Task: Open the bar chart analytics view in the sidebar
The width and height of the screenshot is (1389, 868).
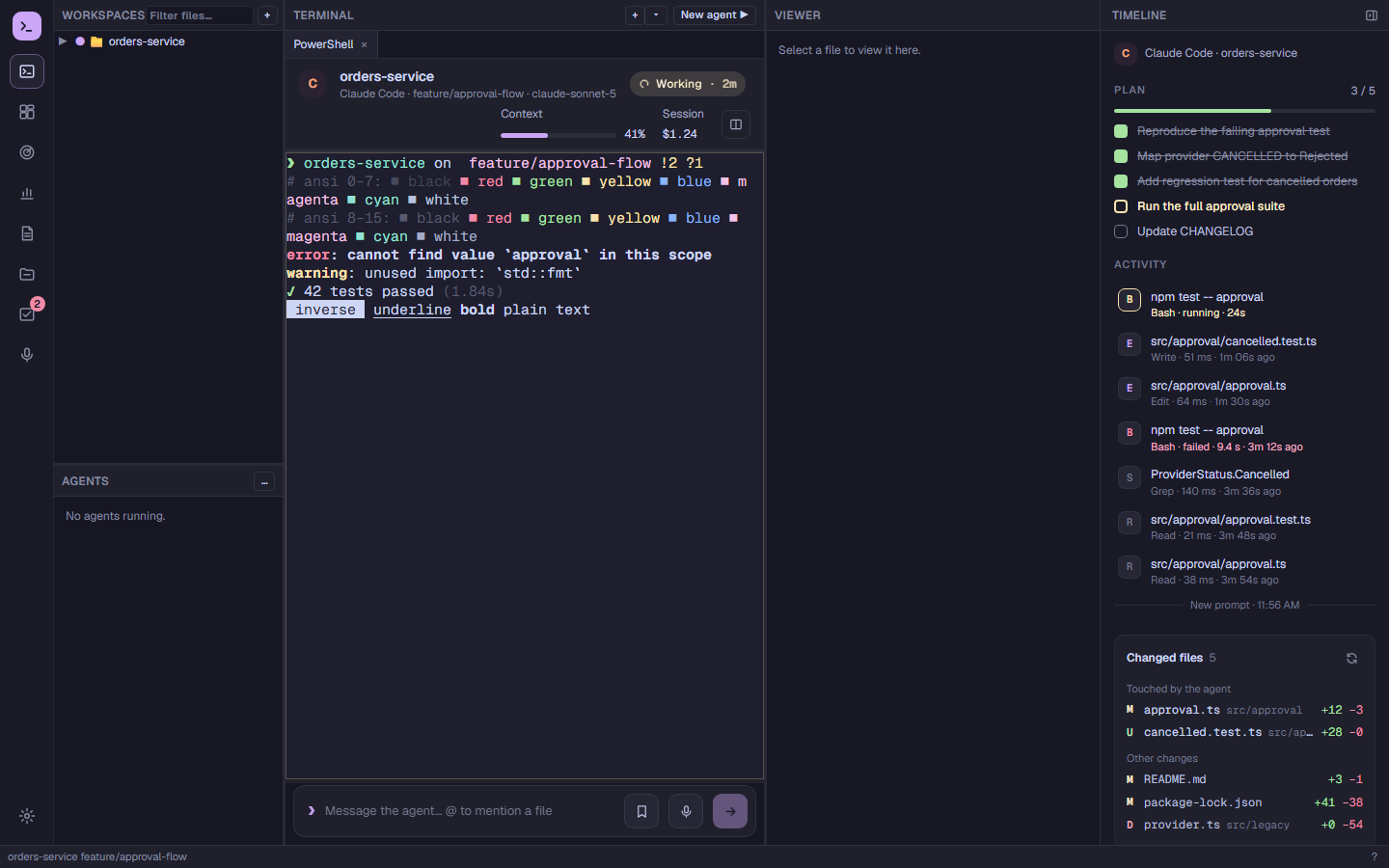Action: coord(27,193)
